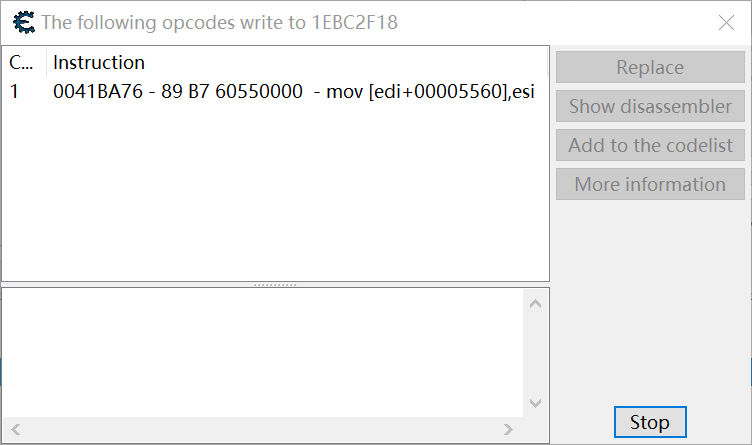Stop the opcode write monitoring
752x445 pixels.
tap(650, 422)
